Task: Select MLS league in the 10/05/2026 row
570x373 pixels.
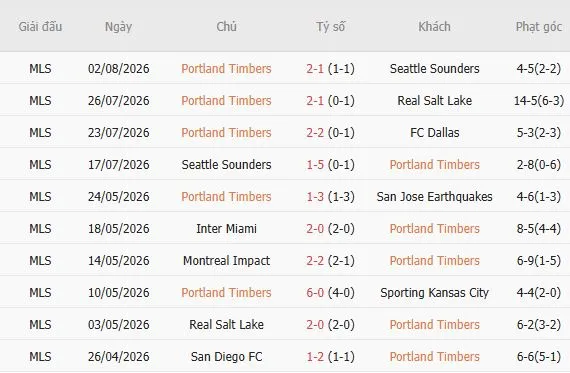Action: tap(40, 292)
